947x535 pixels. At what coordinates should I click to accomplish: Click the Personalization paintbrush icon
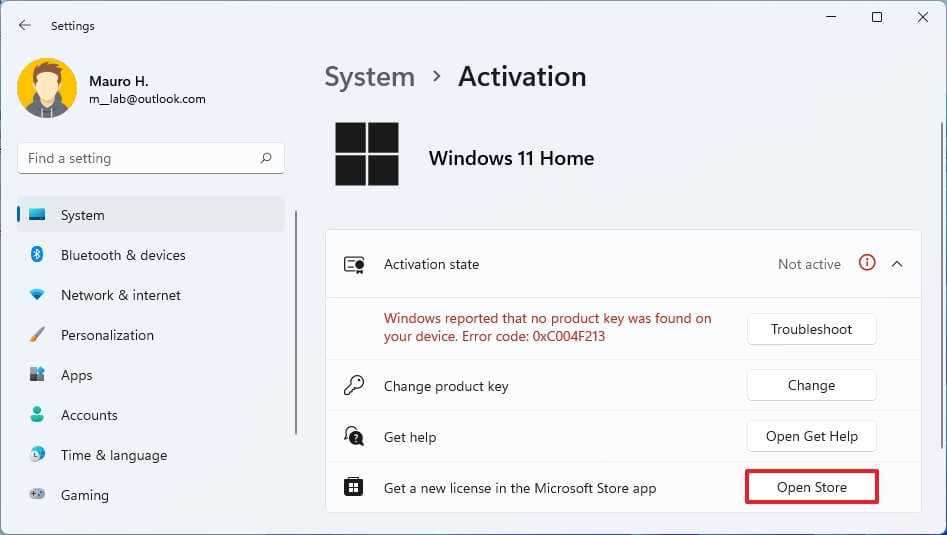[37, 335]
